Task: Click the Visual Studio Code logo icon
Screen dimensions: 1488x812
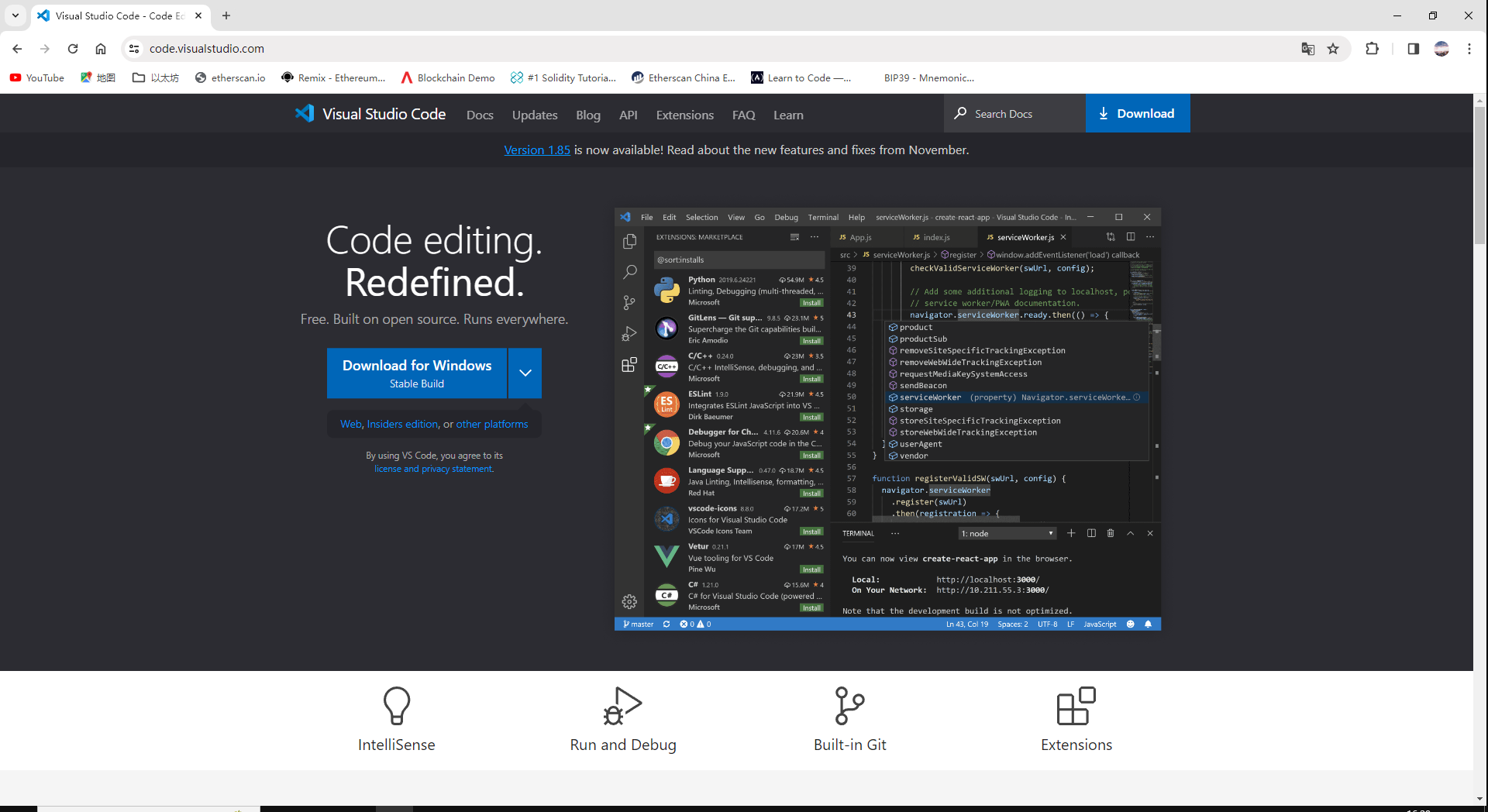Action: coord(305,114)
